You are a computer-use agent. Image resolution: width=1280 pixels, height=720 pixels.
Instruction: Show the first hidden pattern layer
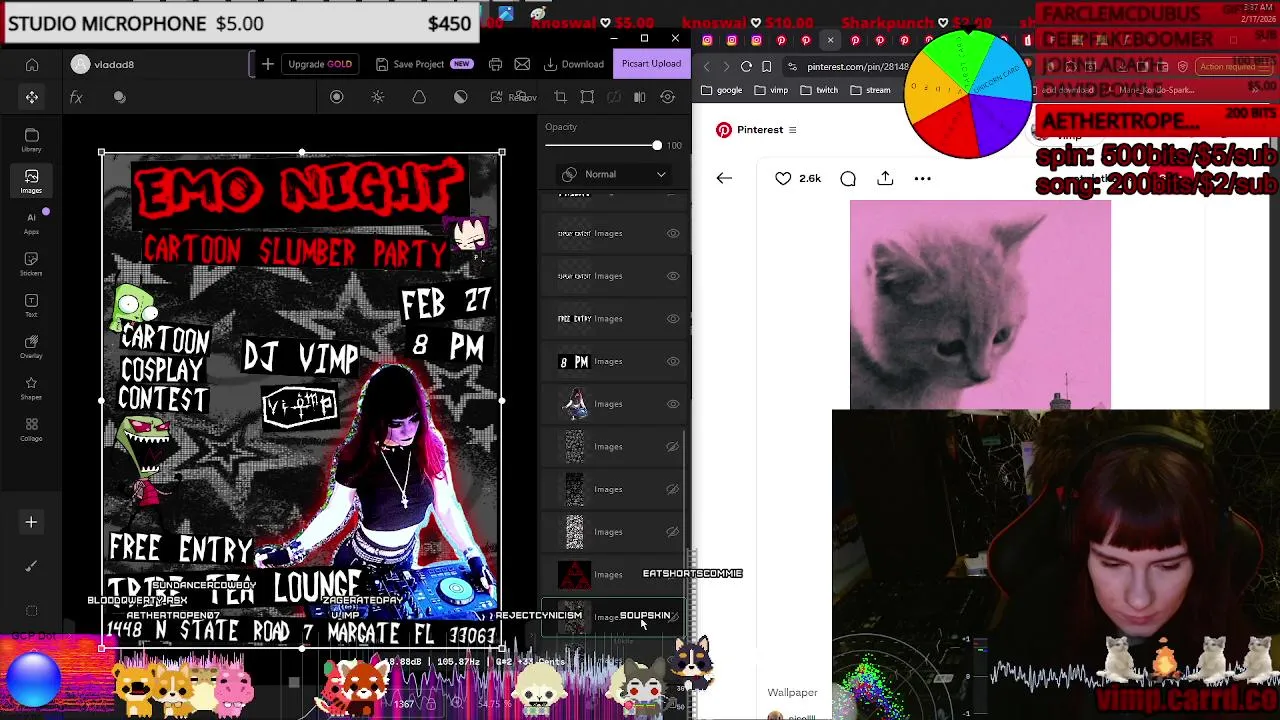point(673,447)
